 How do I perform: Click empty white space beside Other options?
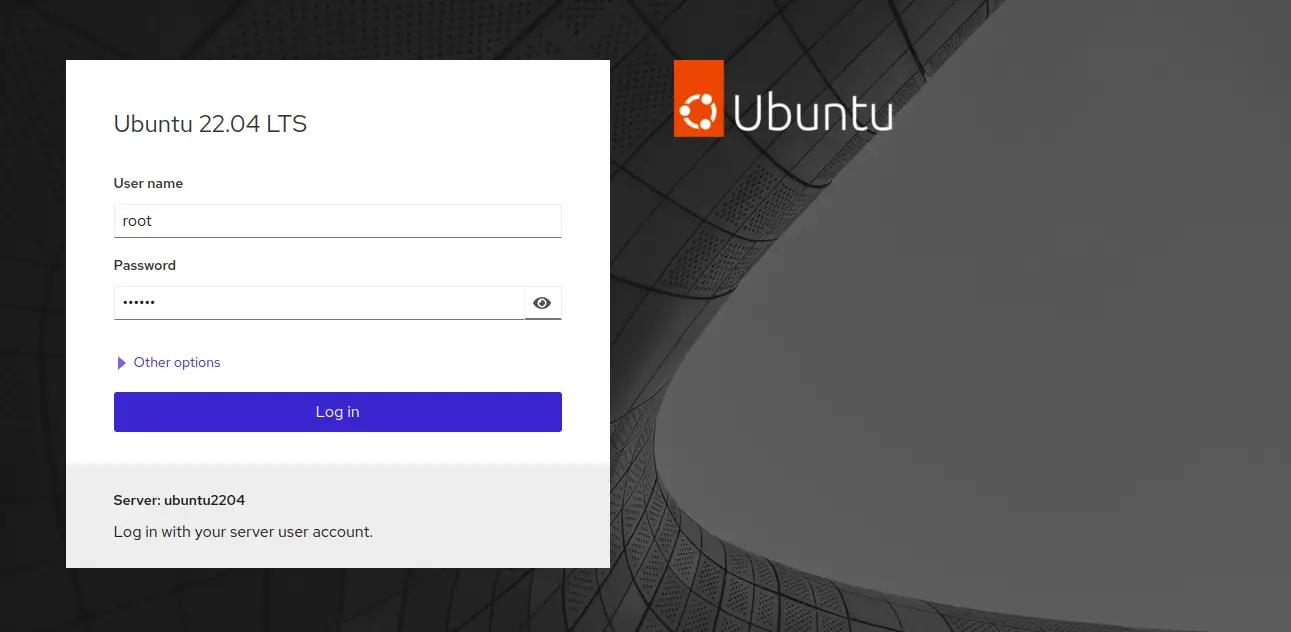tap(400, 363)
